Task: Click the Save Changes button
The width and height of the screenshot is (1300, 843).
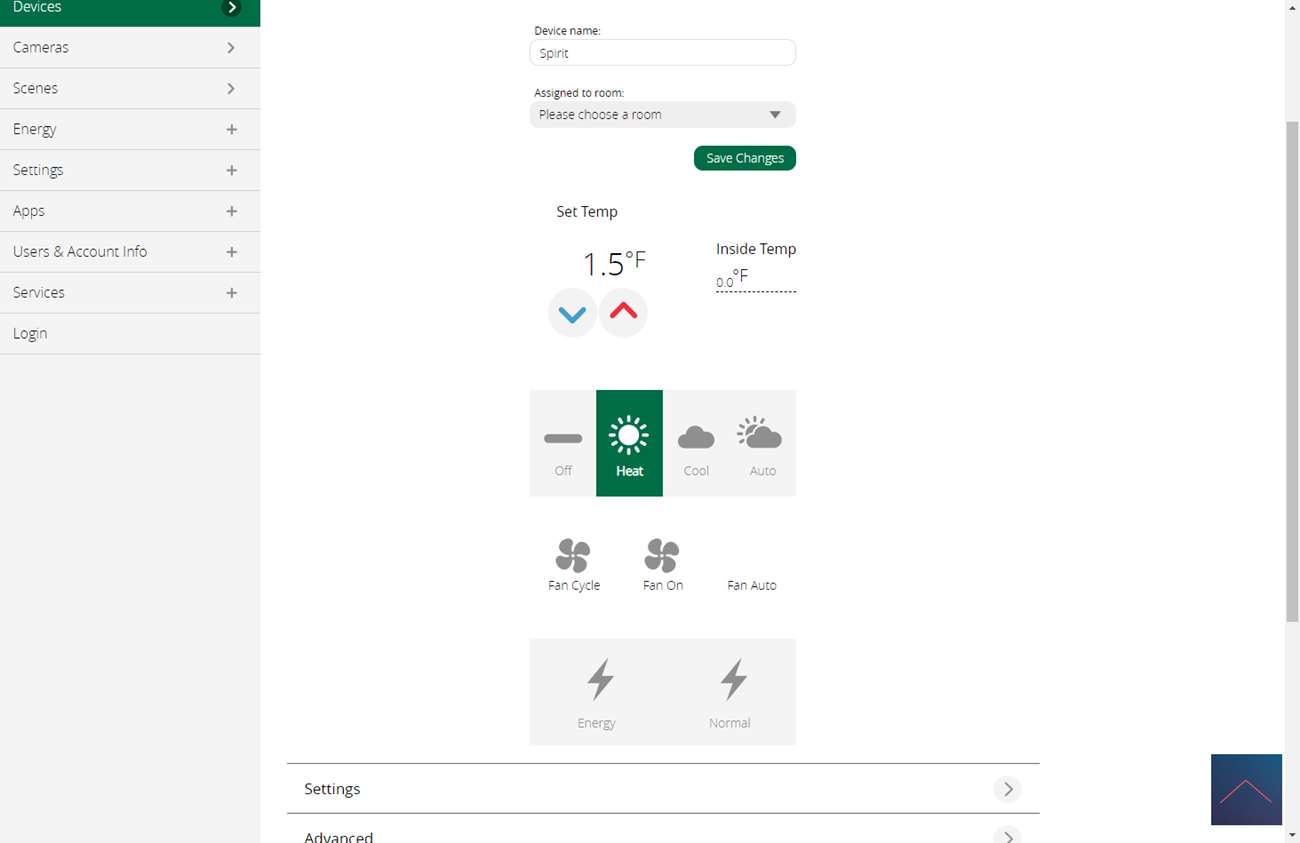Action: [744, 158]
